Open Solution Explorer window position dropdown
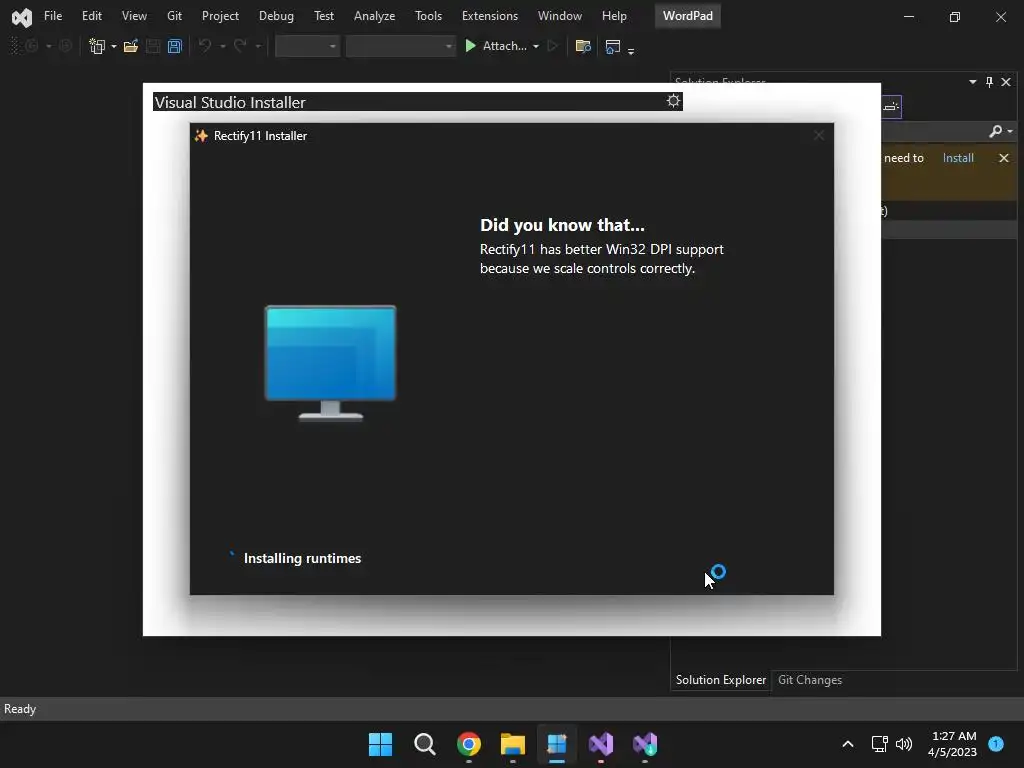The image size is (1024, 768). [x=972, y=82]
